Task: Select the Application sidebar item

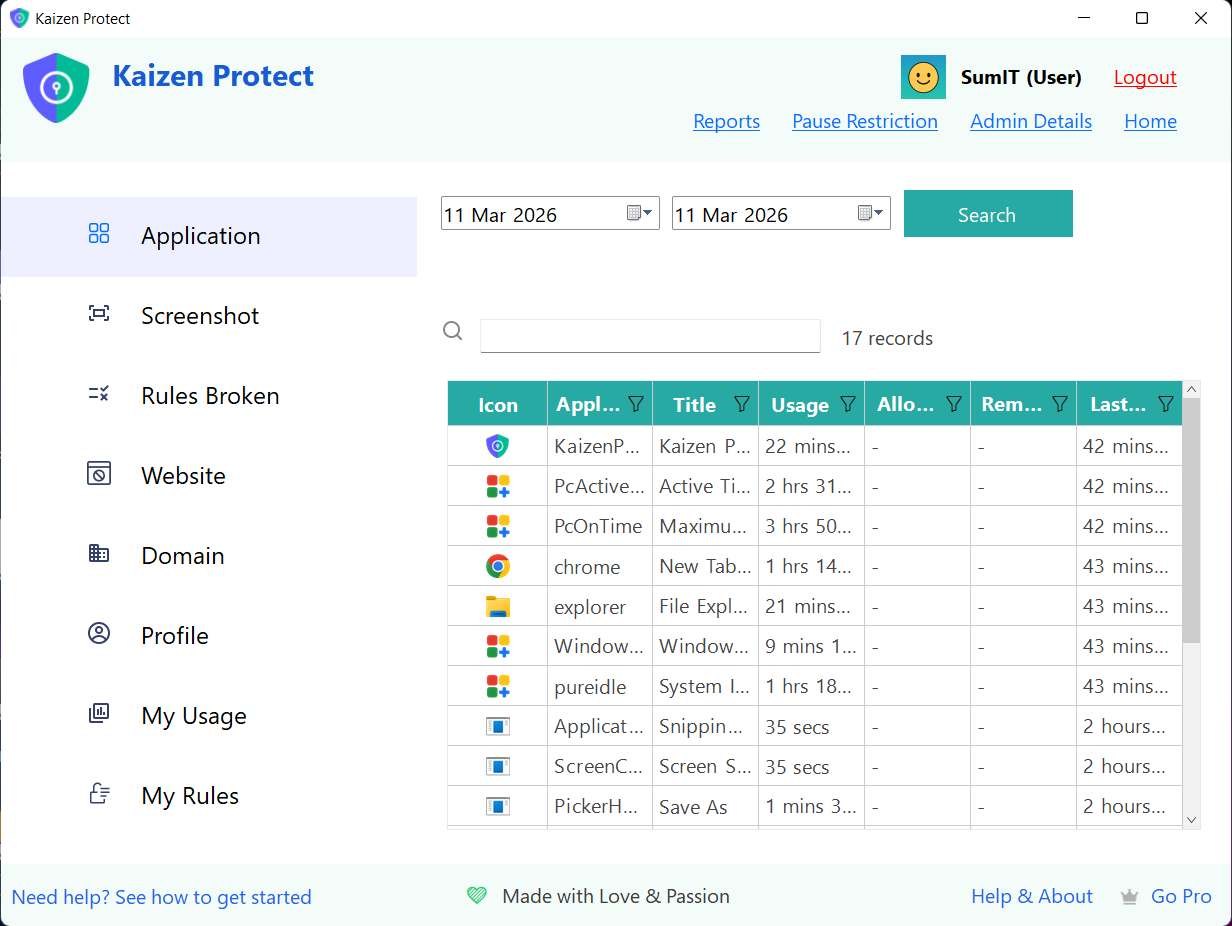Action: [200, 236]
